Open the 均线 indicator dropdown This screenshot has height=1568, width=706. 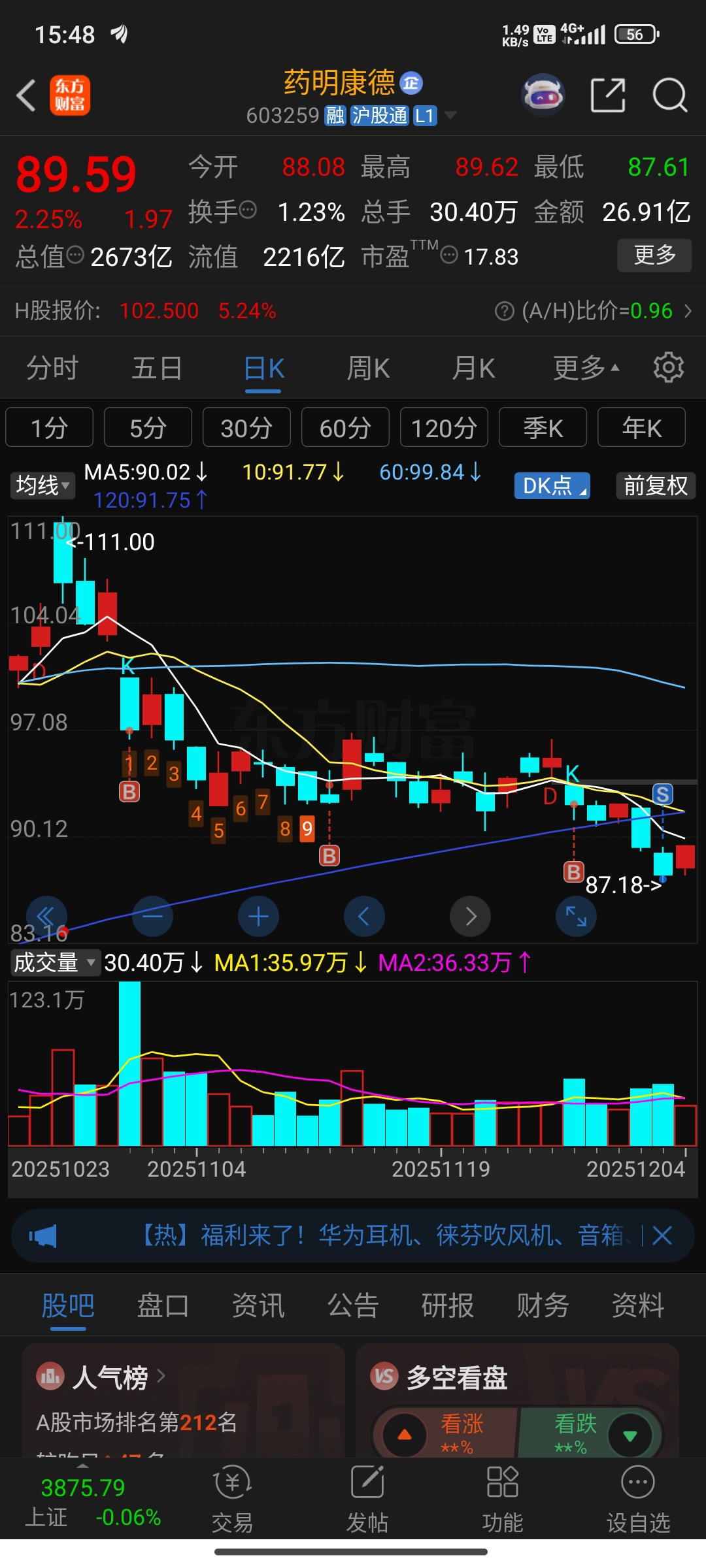click(x=42, y=485)
